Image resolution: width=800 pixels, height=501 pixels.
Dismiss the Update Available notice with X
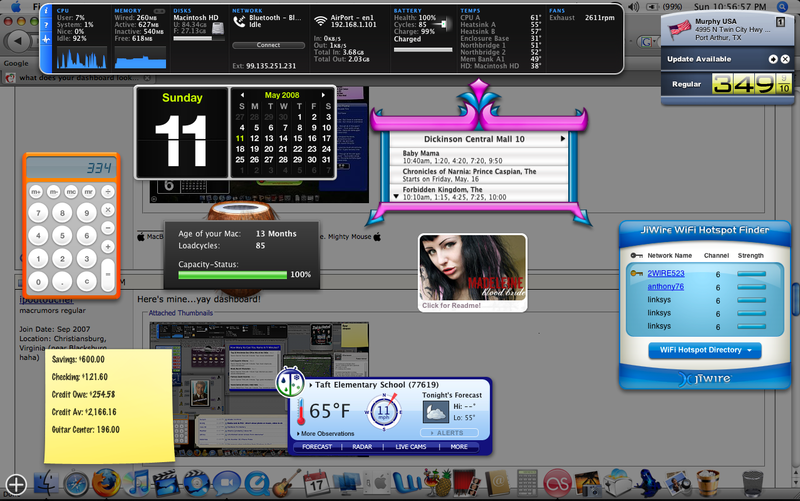pyautogui.click(x=785, y=60)
